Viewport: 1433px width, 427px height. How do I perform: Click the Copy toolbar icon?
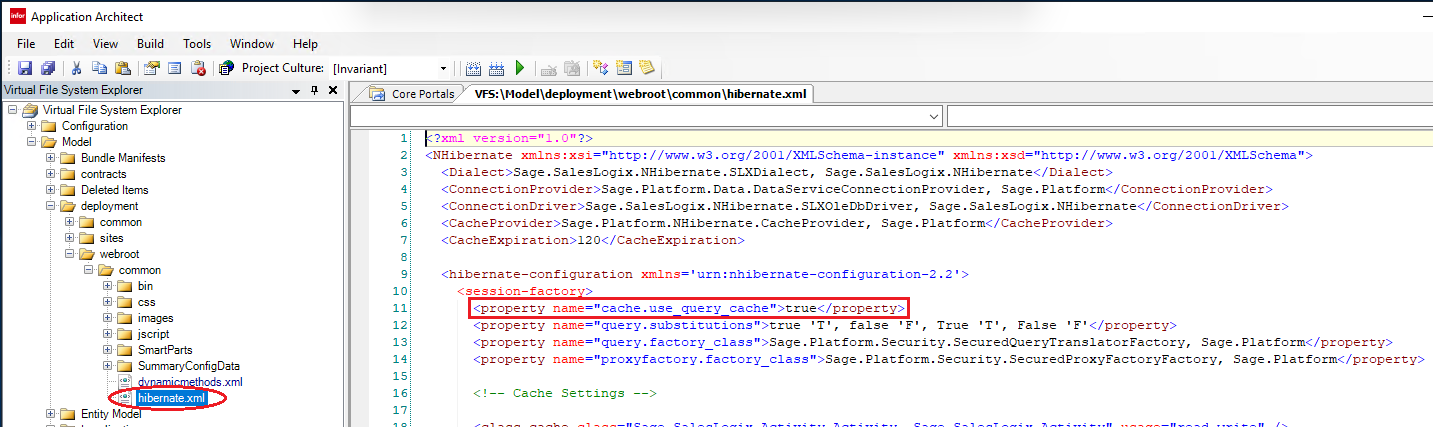[x=99, y=68]
